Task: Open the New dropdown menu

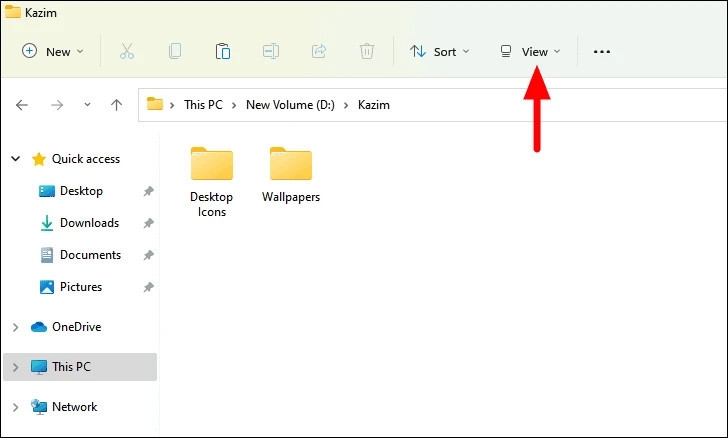Action: coord(53,51)
